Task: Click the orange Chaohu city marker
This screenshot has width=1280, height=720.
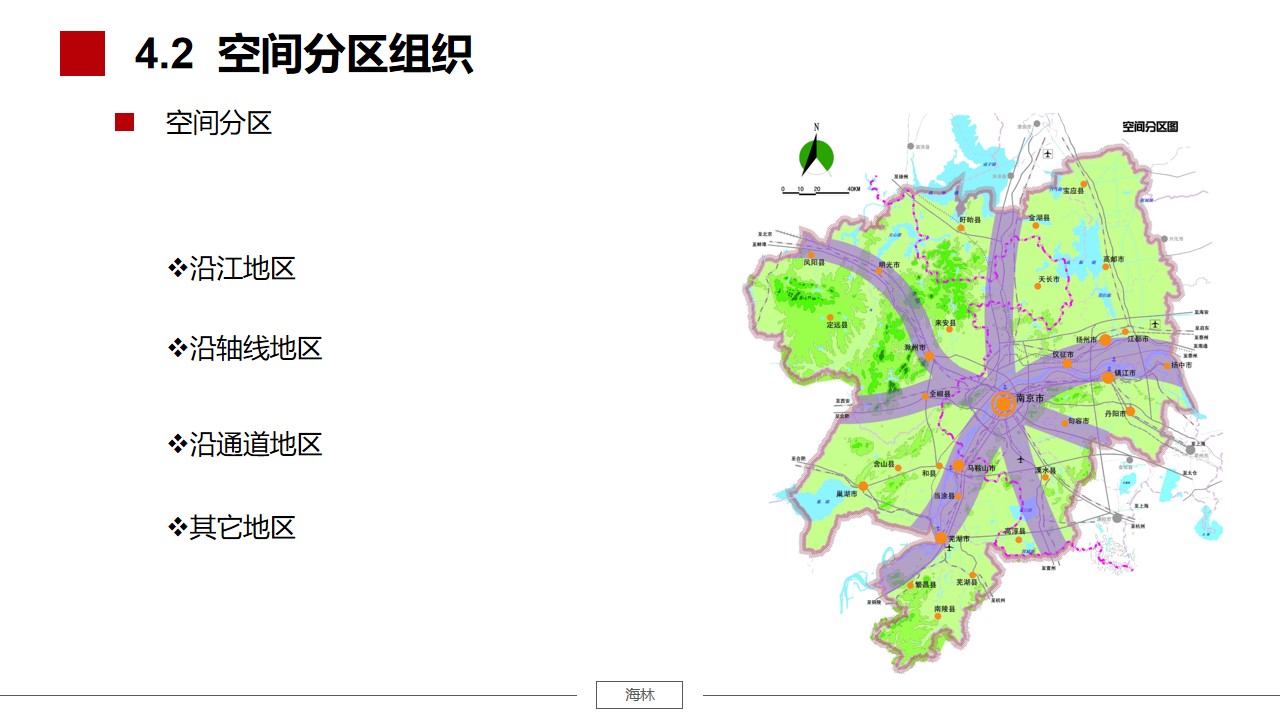Action: tap(863, 486)
